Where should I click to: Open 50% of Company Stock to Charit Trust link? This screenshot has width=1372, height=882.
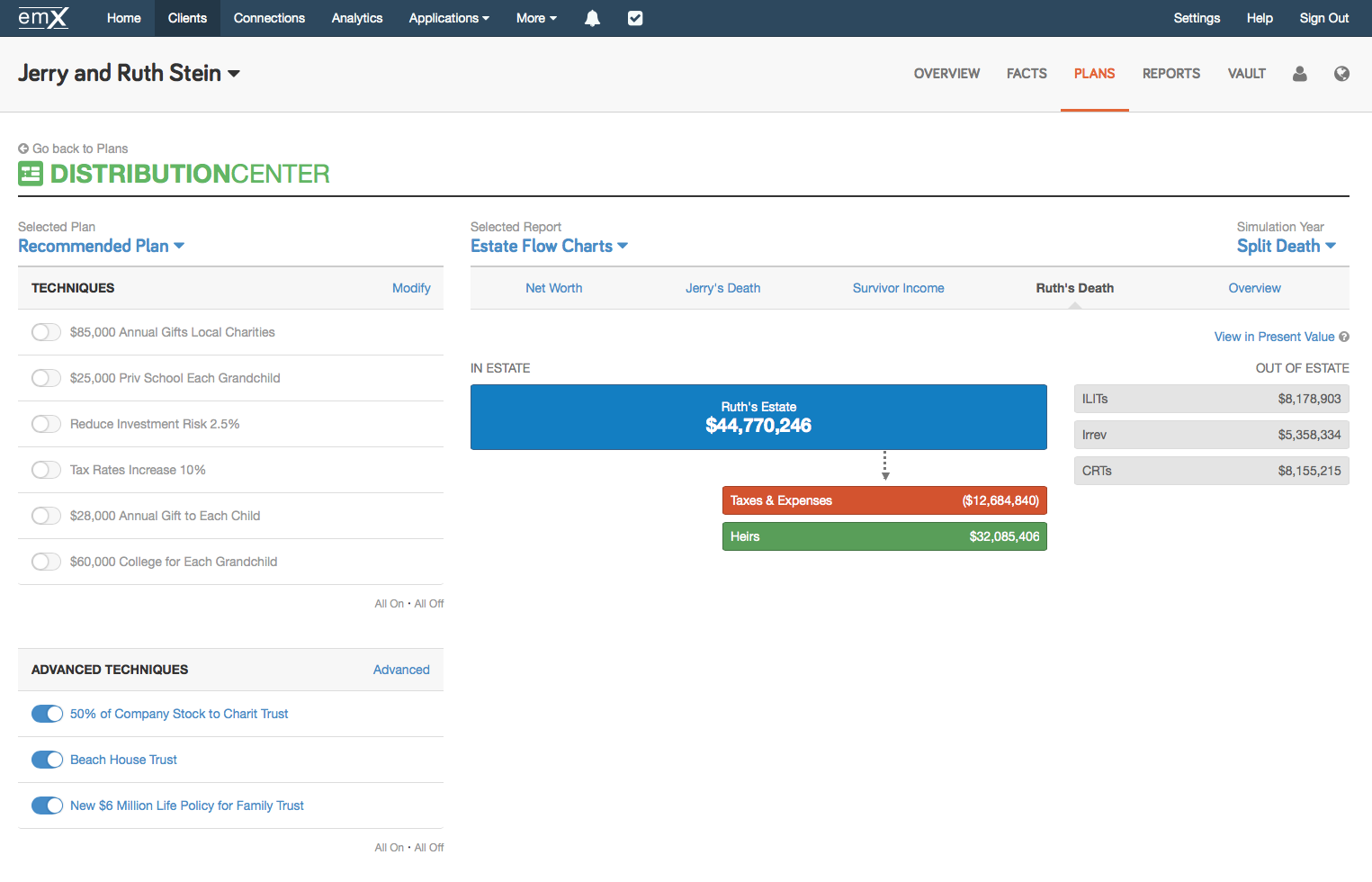tap(179, 714)
